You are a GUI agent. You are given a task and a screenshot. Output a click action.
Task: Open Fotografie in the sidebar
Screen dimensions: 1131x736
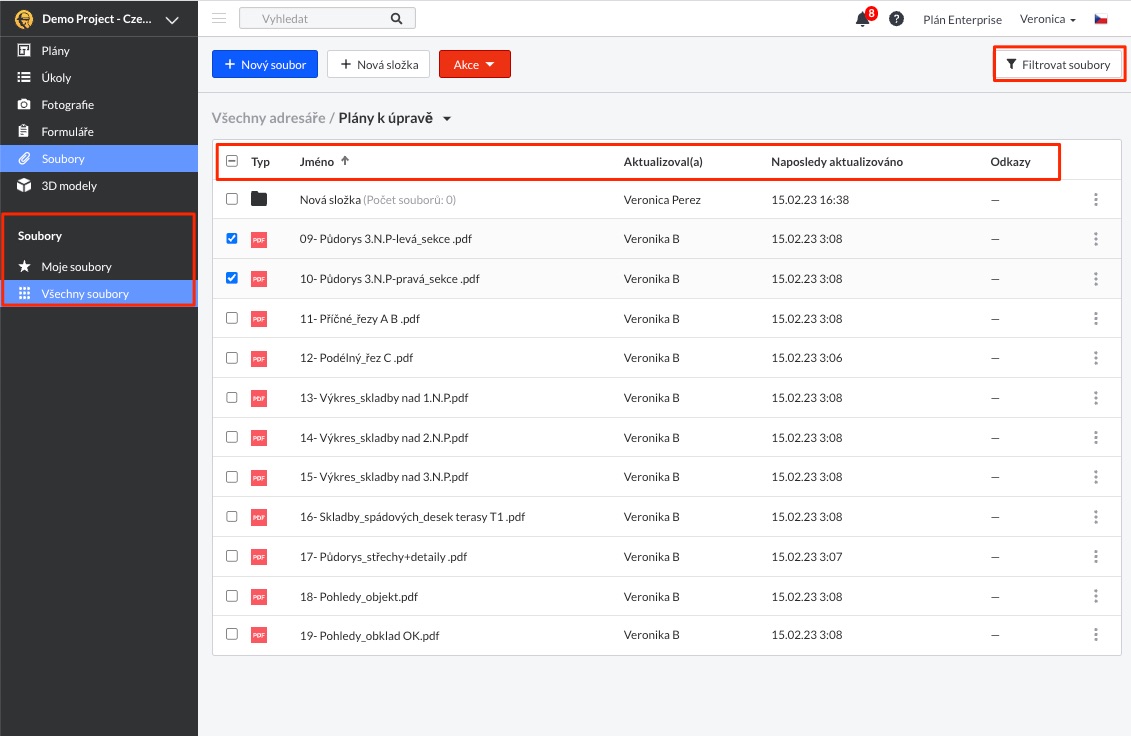[x=99, y=105]
